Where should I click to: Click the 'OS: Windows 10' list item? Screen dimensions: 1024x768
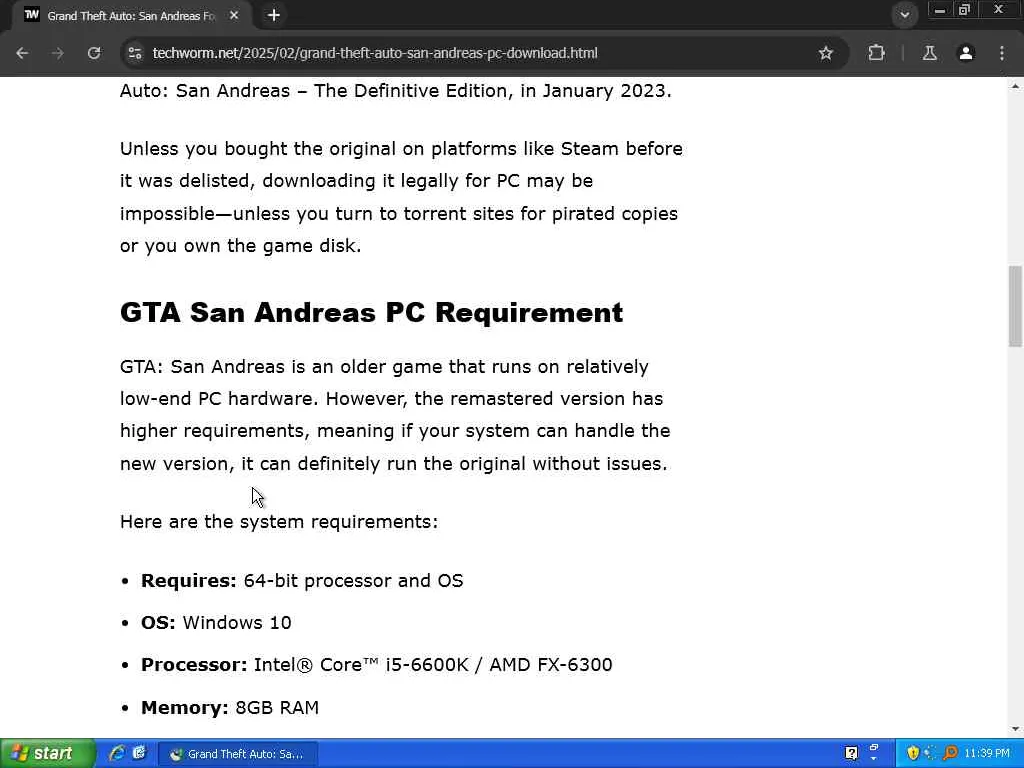click(216, 622)
